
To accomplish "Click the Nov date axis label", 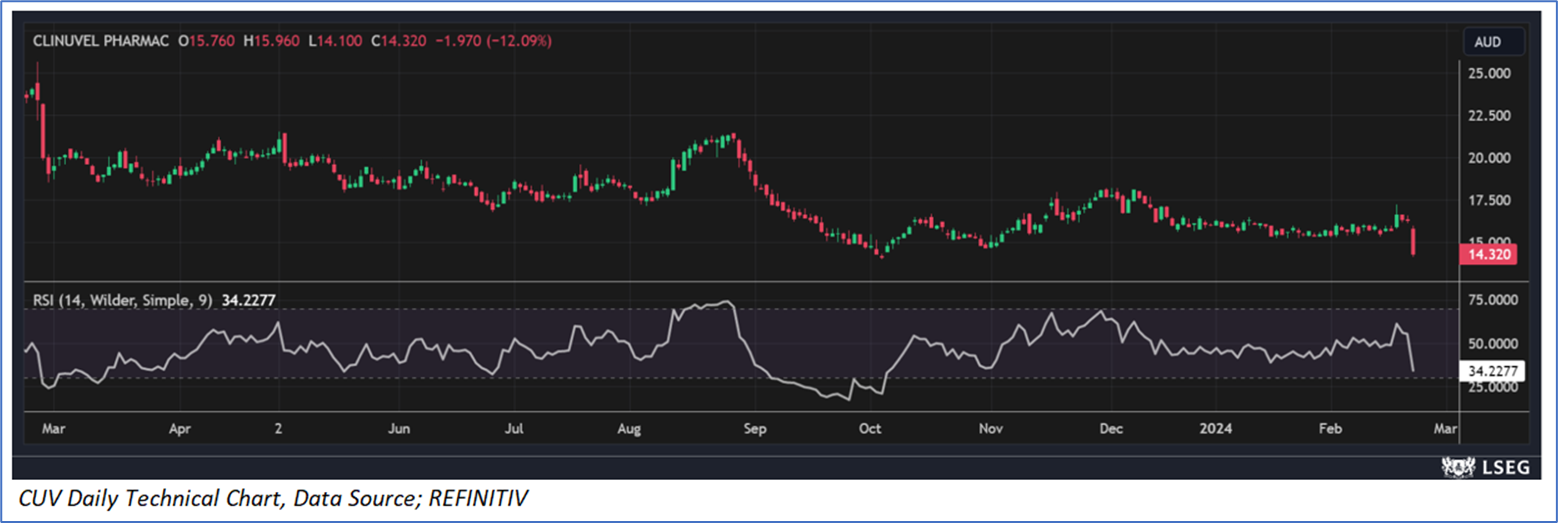I will (991, 429).
